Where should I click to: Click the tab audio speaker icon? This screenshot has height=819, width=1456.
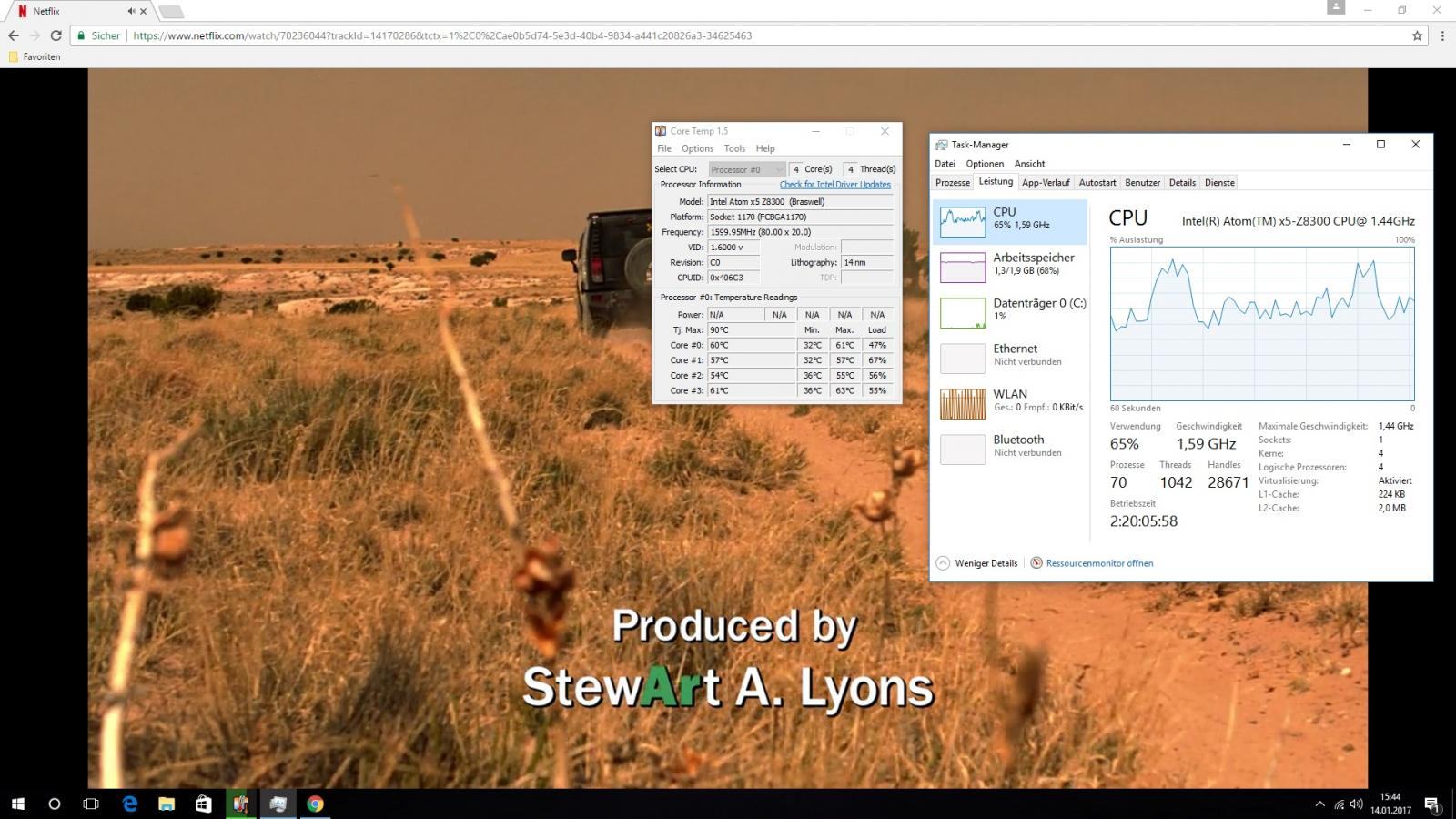(x=131, y=11)
